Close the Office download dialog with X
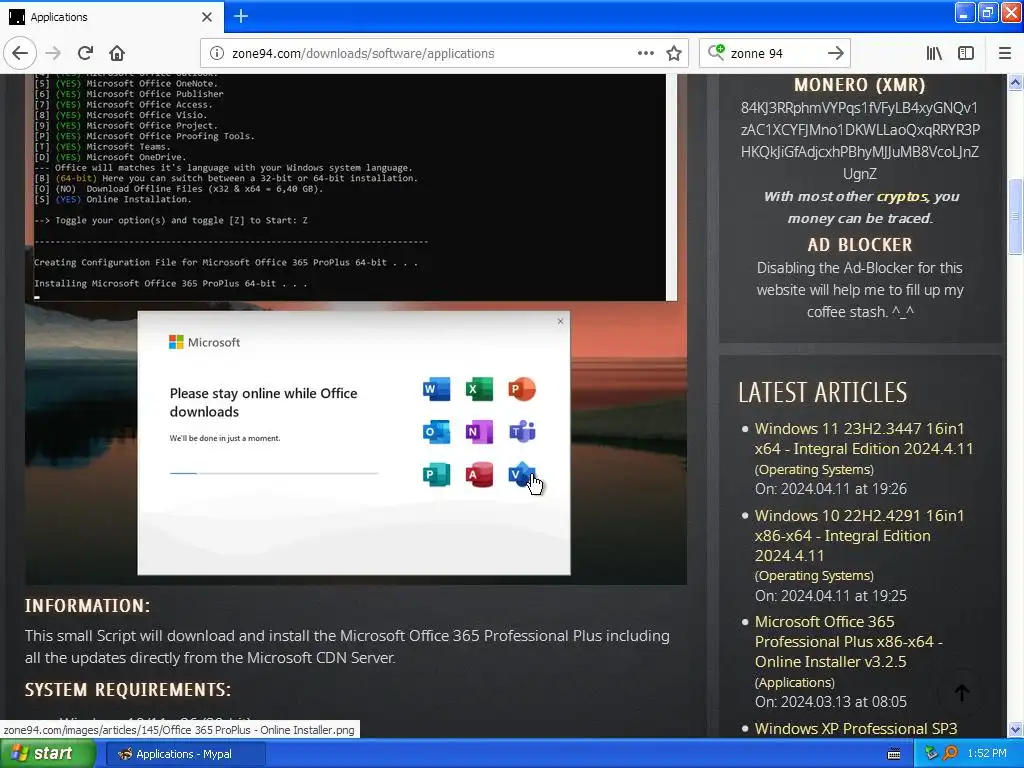1024x768 pixels. 560,321
